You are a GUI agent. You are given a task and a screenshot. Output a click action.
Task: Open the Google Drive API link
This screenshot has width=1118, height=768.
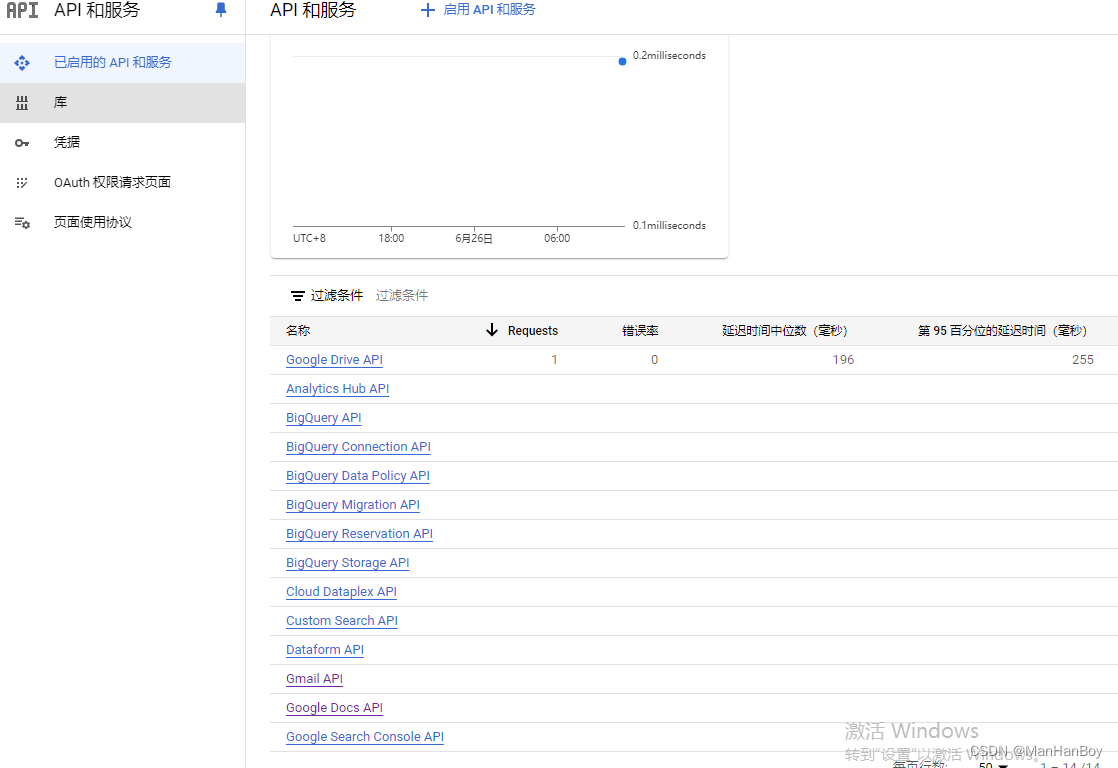(334, 359)
